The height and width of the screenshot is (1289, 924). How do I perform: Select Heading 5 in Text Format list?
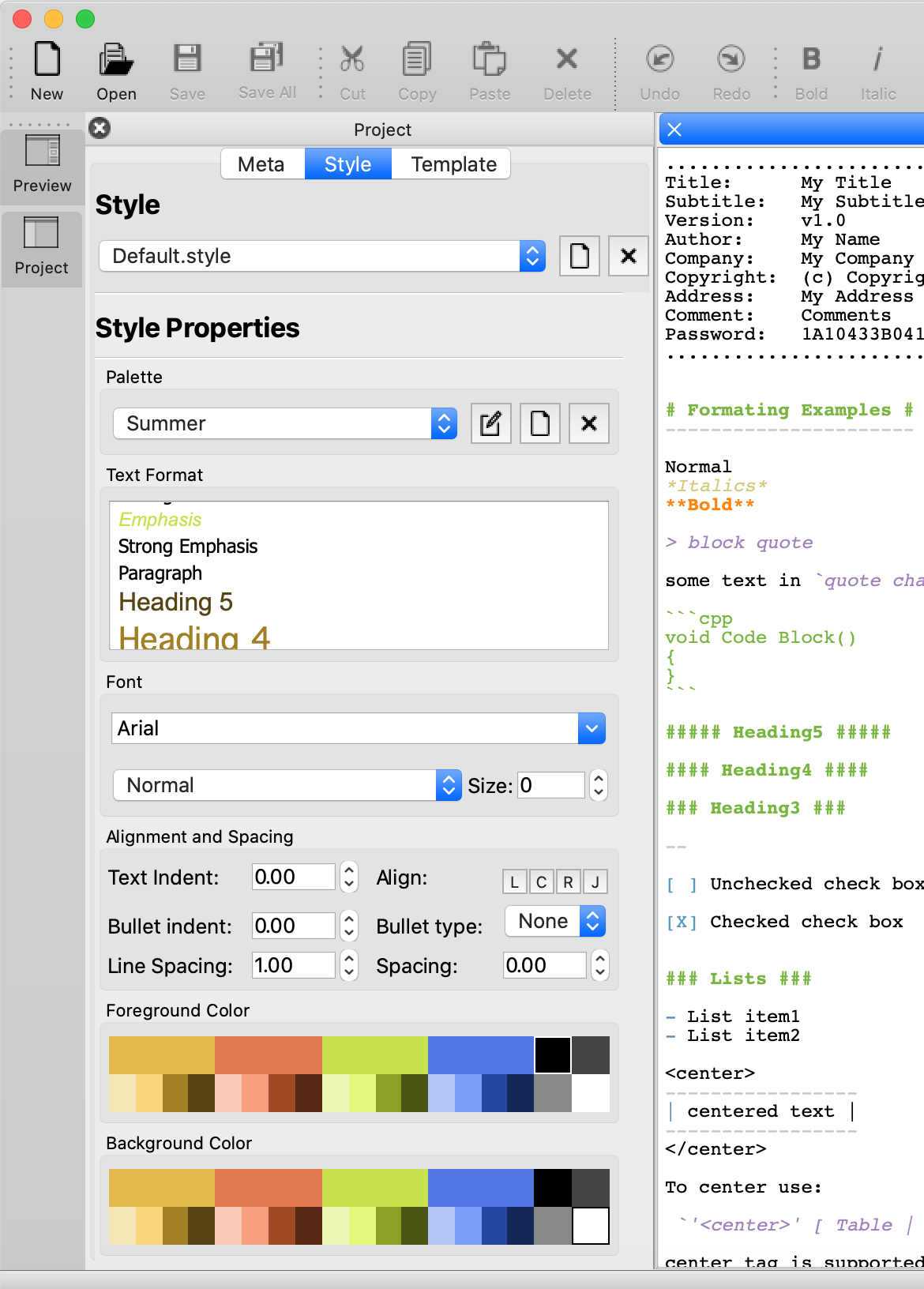point(175,602)
